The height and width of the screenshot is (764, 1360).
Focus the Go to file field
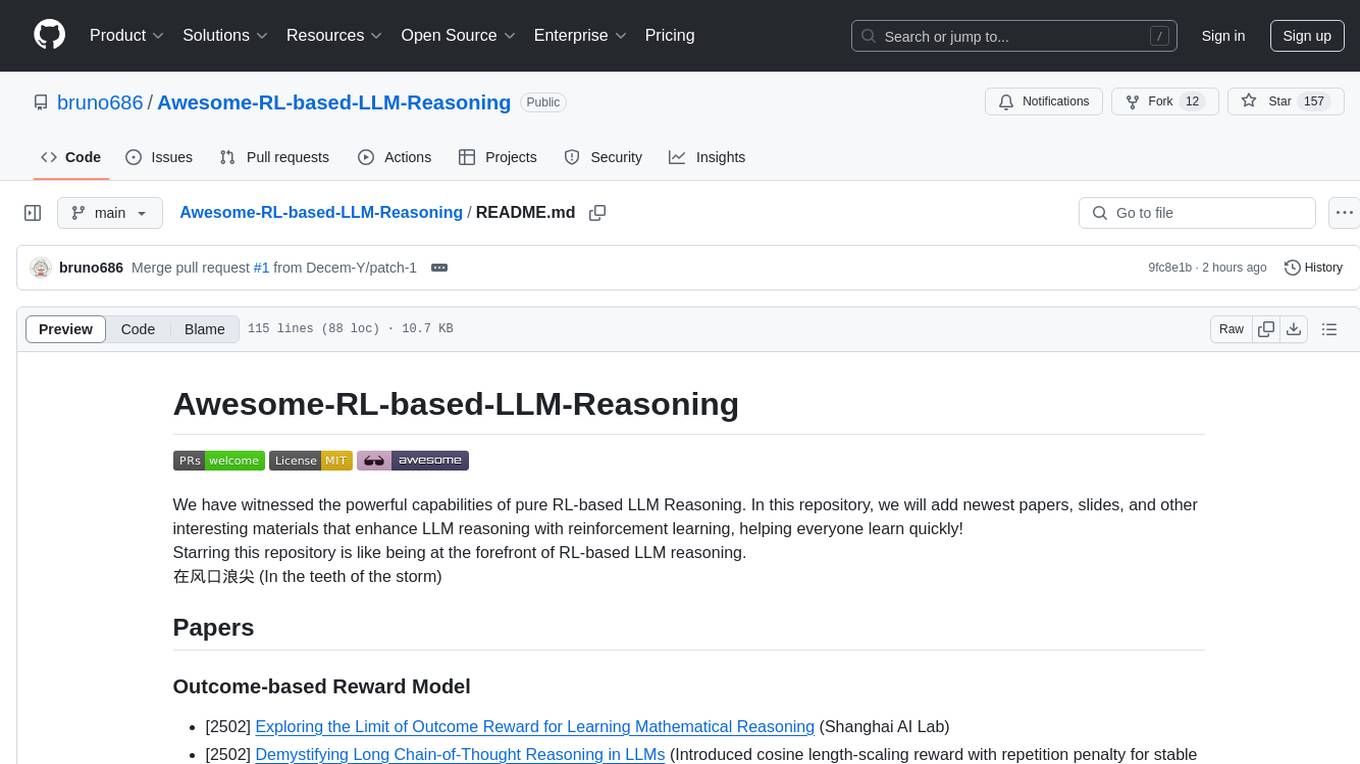click(x=1197, y=213)
